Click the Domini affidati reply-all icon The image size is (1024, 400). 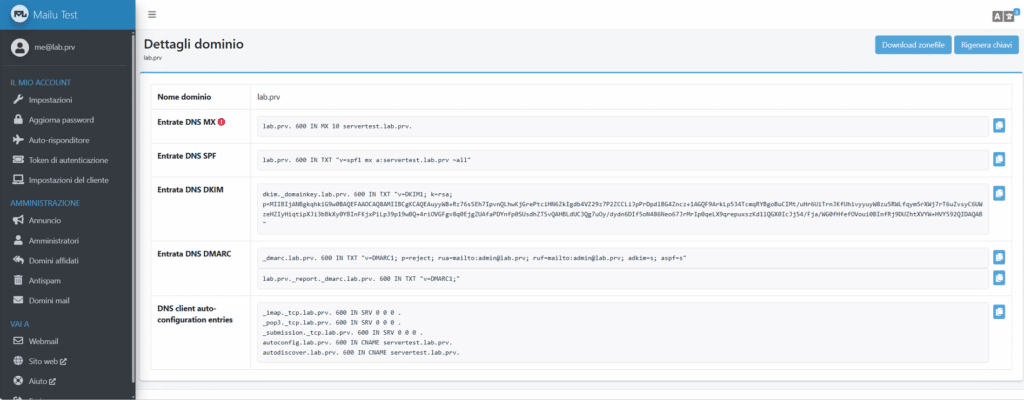[18, 261]
